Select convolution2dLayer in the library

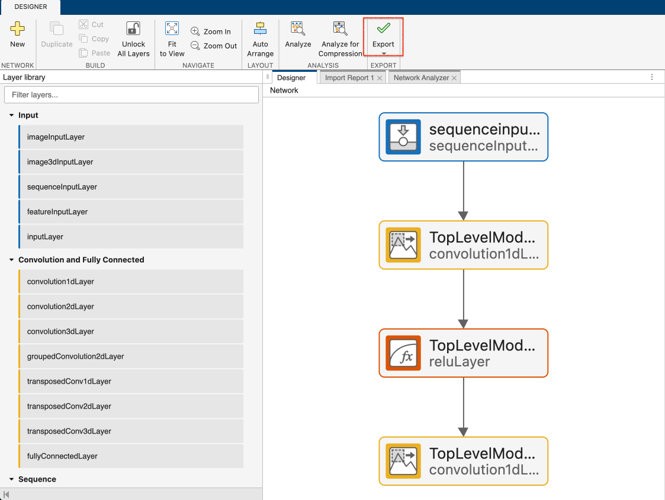[131, 306]
